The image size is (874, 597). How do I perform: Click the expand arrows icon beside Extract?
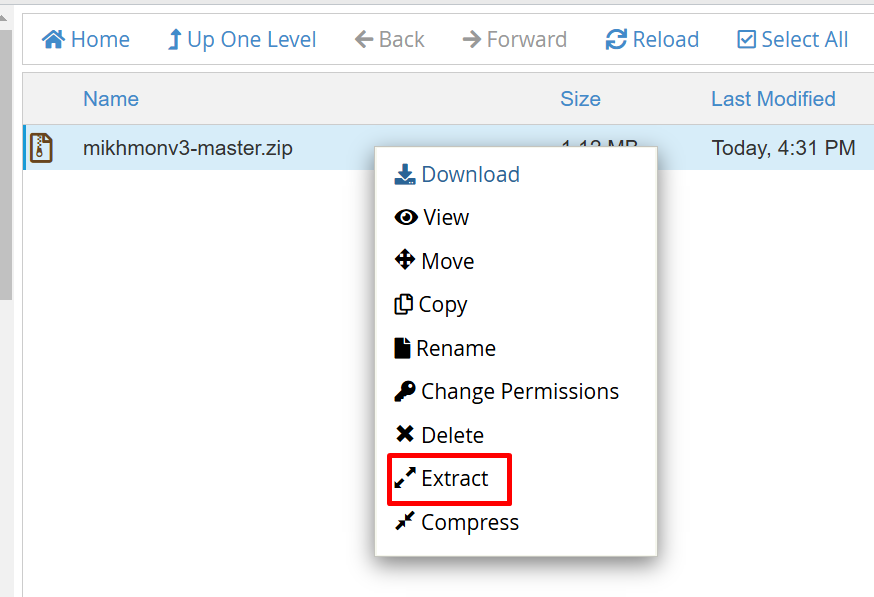click(x=405, y=478)
